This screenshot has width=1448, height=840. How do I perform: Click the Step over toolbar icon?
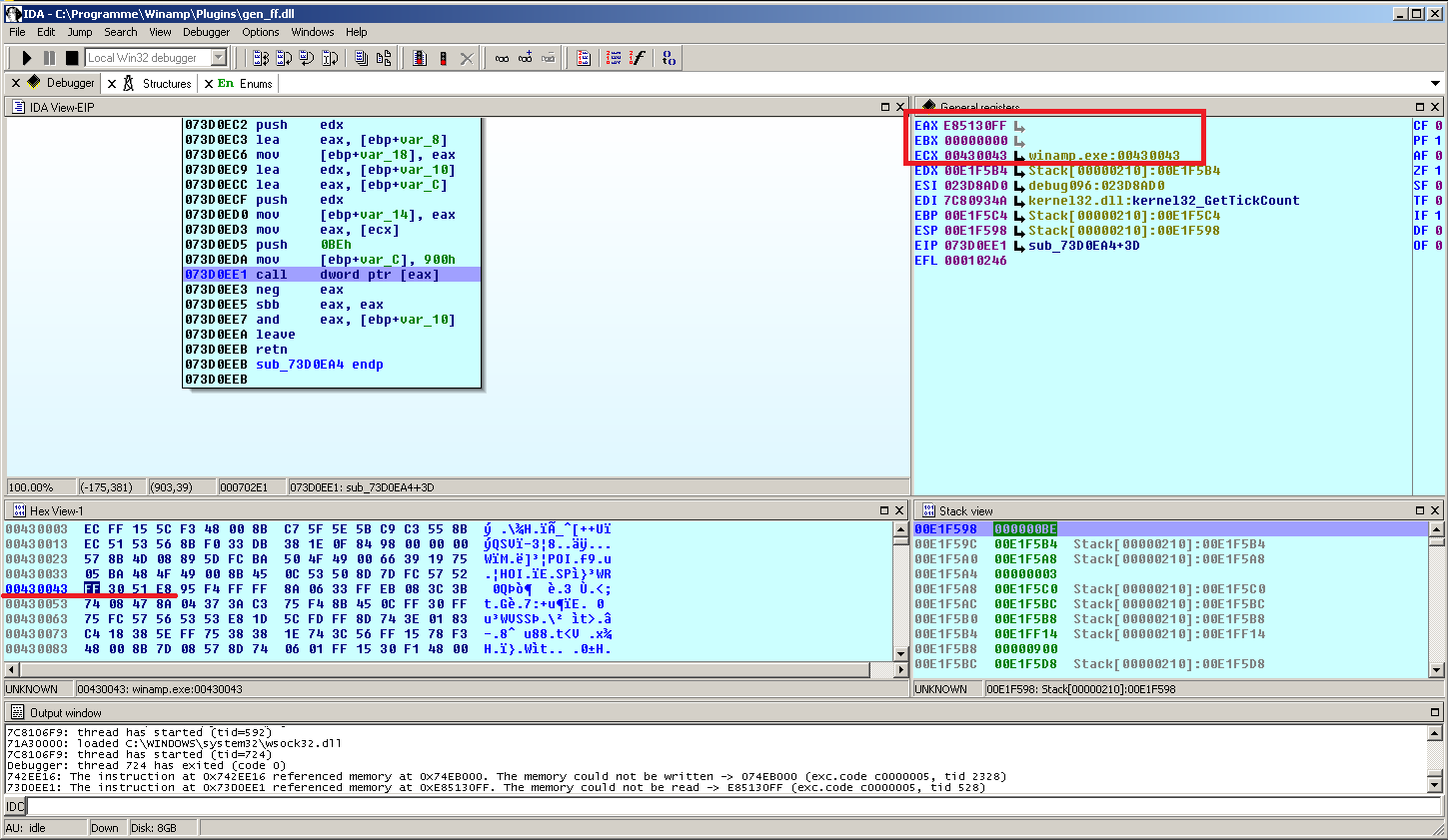tap(284, 58)
